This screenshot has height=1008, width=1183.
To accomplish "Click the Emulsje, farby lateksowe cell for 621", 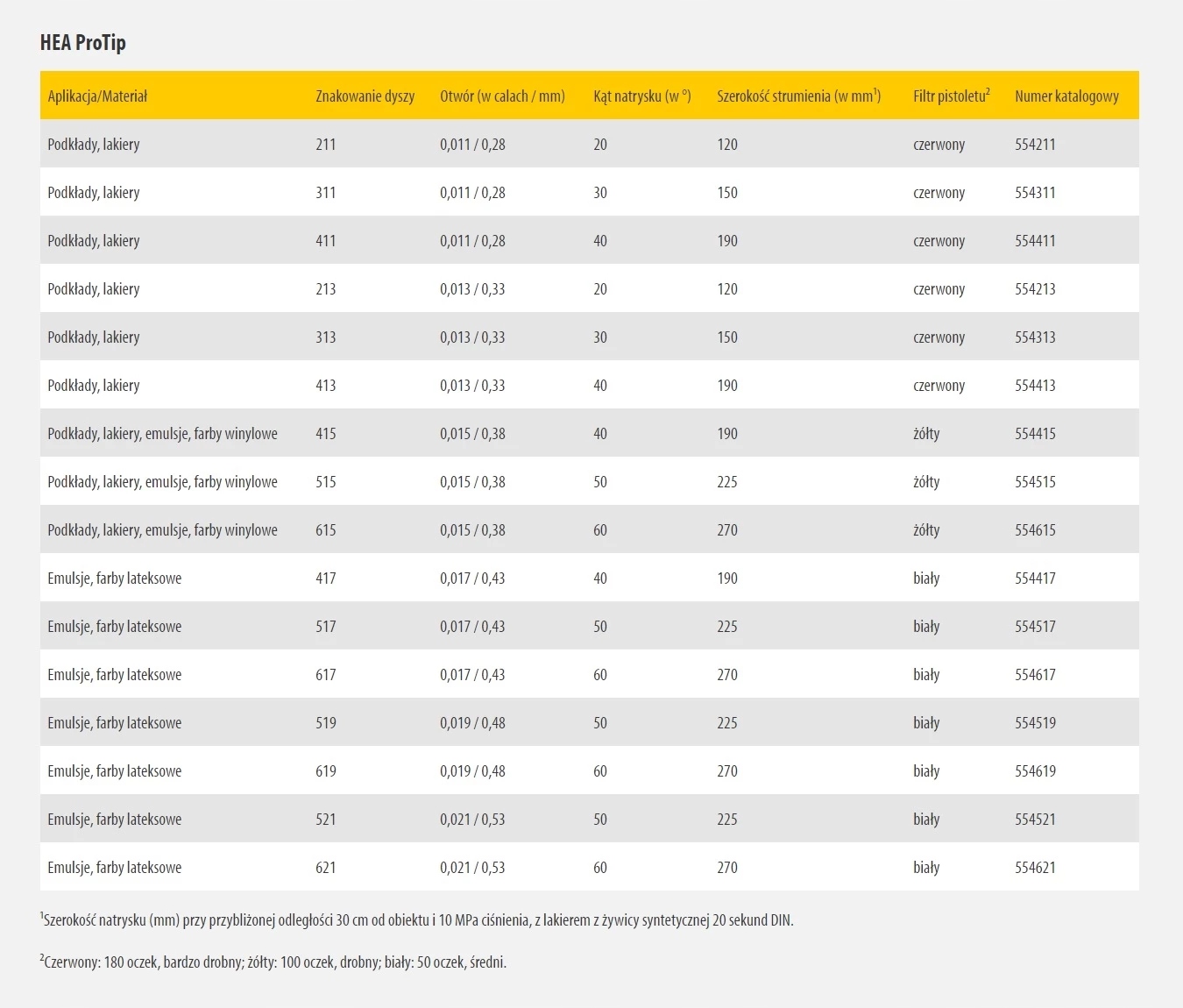I will point(115,868).
